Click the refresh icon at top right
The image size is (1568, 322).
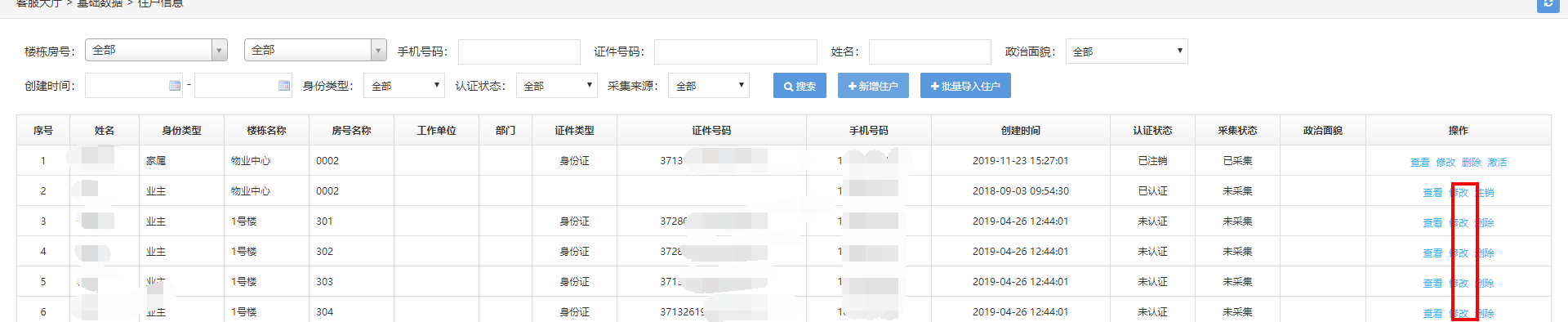point(1548,4)
